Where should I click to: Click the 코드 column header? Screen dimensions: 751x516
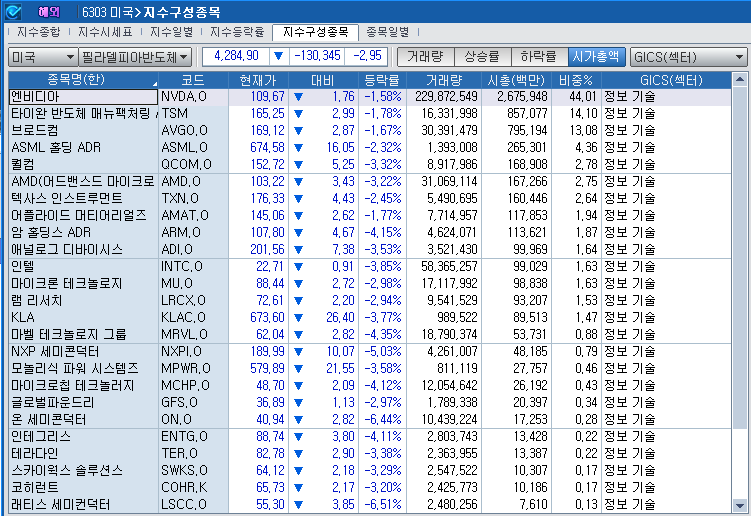coord(193,80)
